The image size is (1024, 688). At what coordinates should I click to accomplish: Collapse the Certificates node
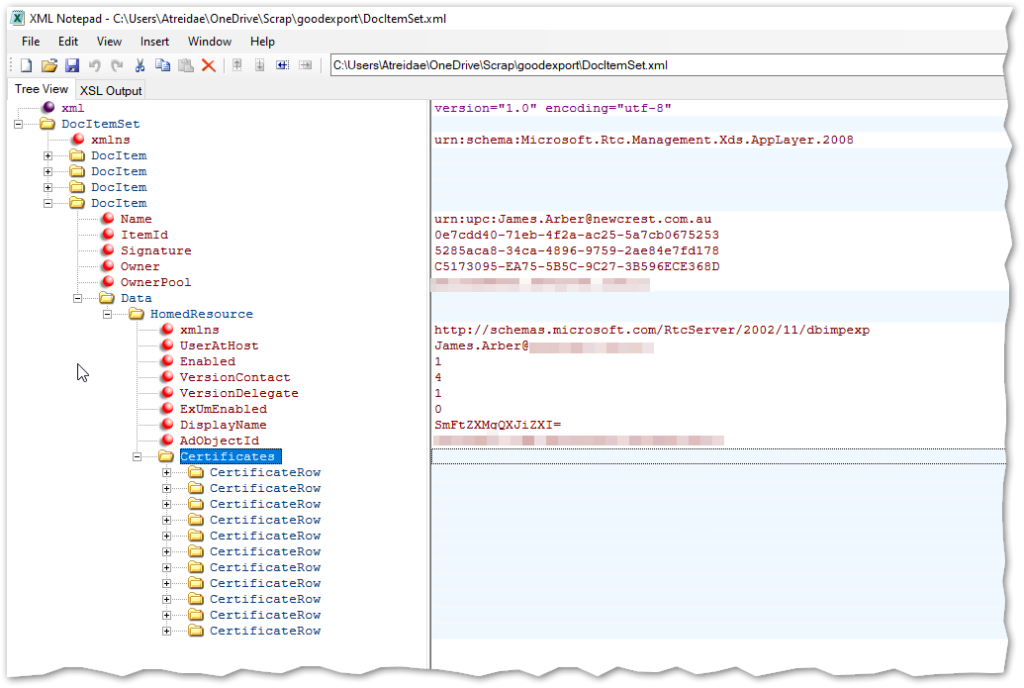[136, 456]
